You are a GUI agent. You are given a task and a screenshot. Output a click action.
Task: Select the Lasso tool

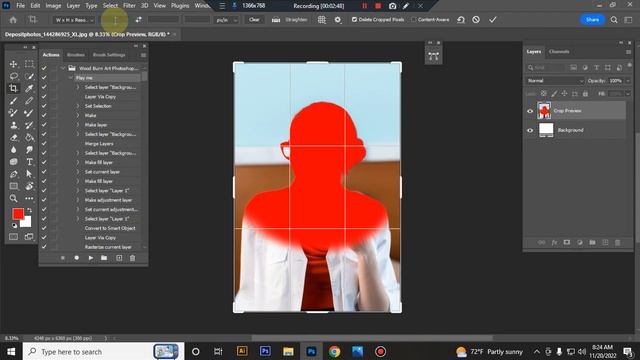13,76
